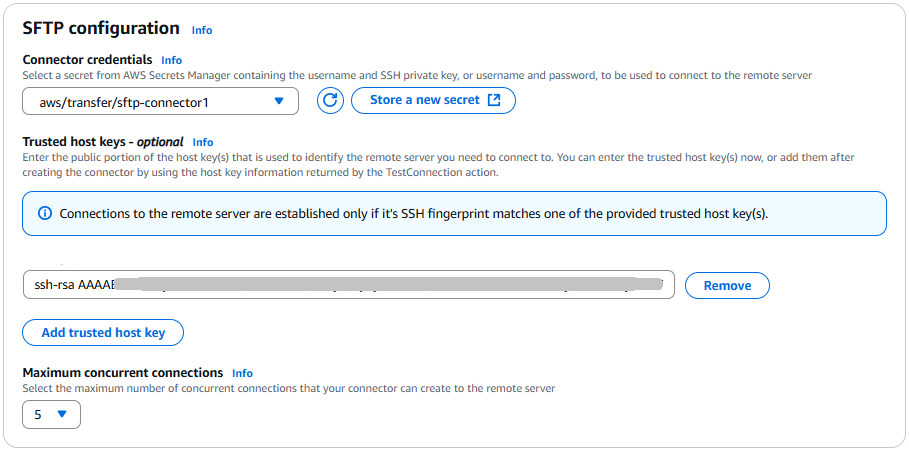This screenshot has height=451, width=909.
Task: Click Add trusted host key button
Action: tap(103, 333)
